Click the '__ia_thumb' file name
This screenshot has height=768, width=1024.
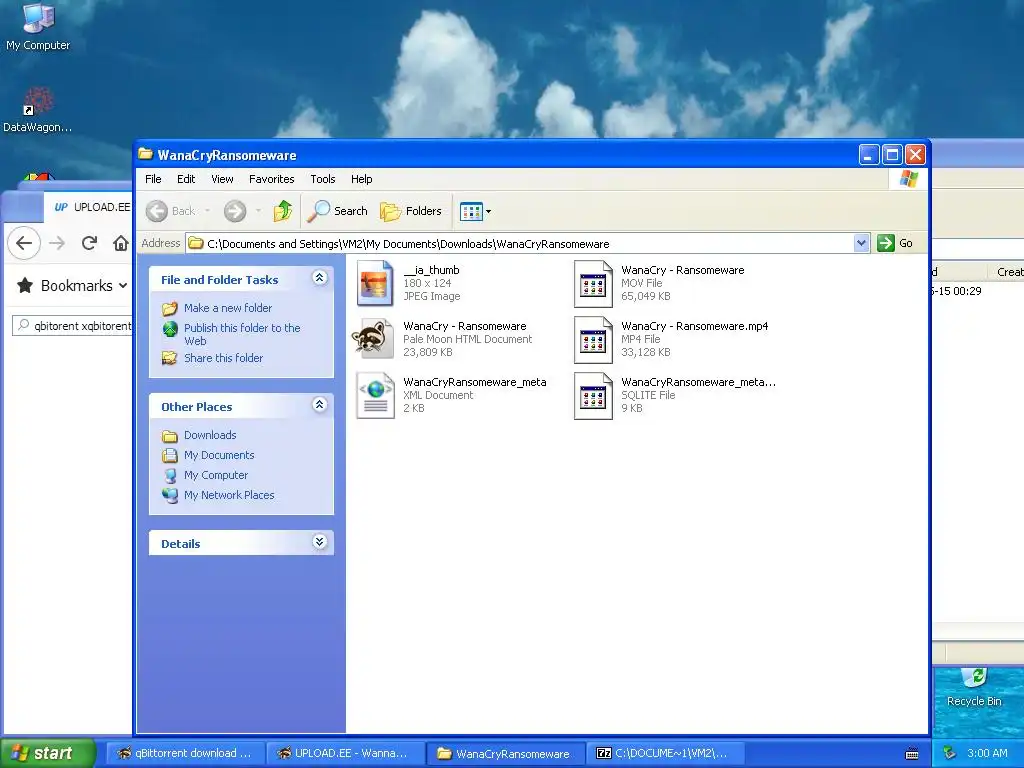pyautogui.click(x=431, y=270)
